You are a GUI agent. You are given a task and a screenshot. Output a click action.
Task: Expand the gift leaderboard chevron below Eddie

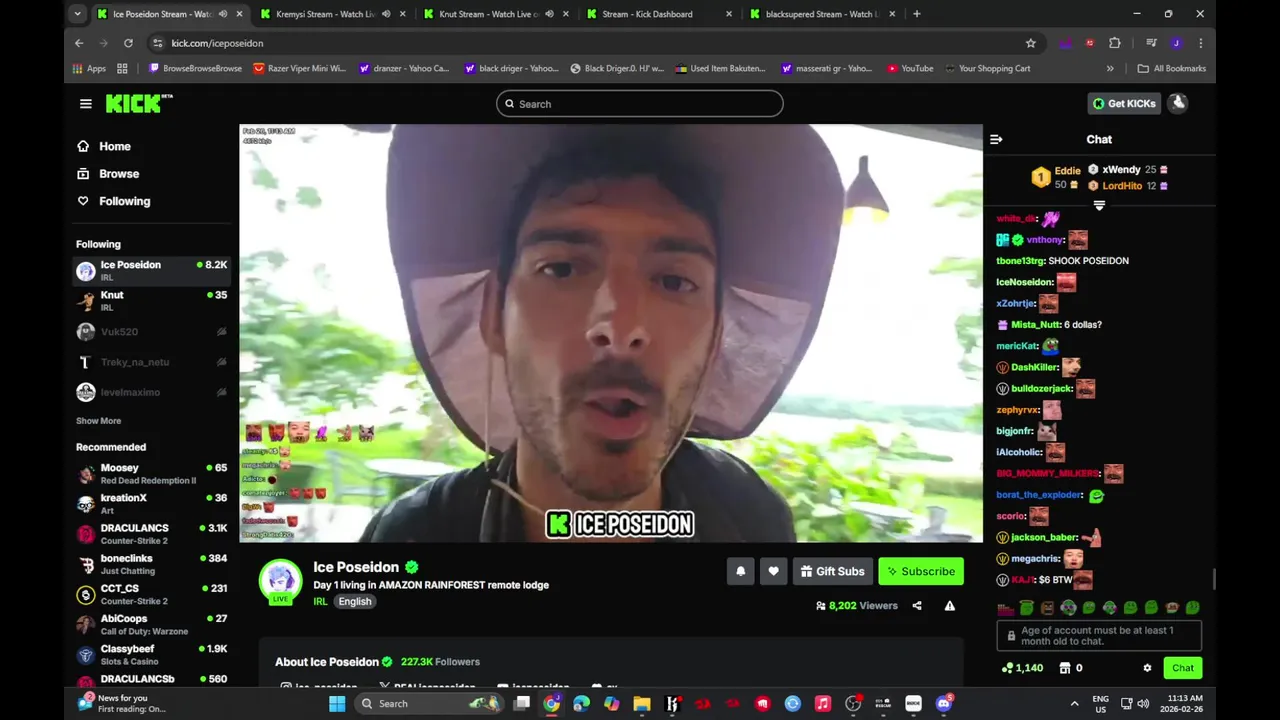[1099, 205]
